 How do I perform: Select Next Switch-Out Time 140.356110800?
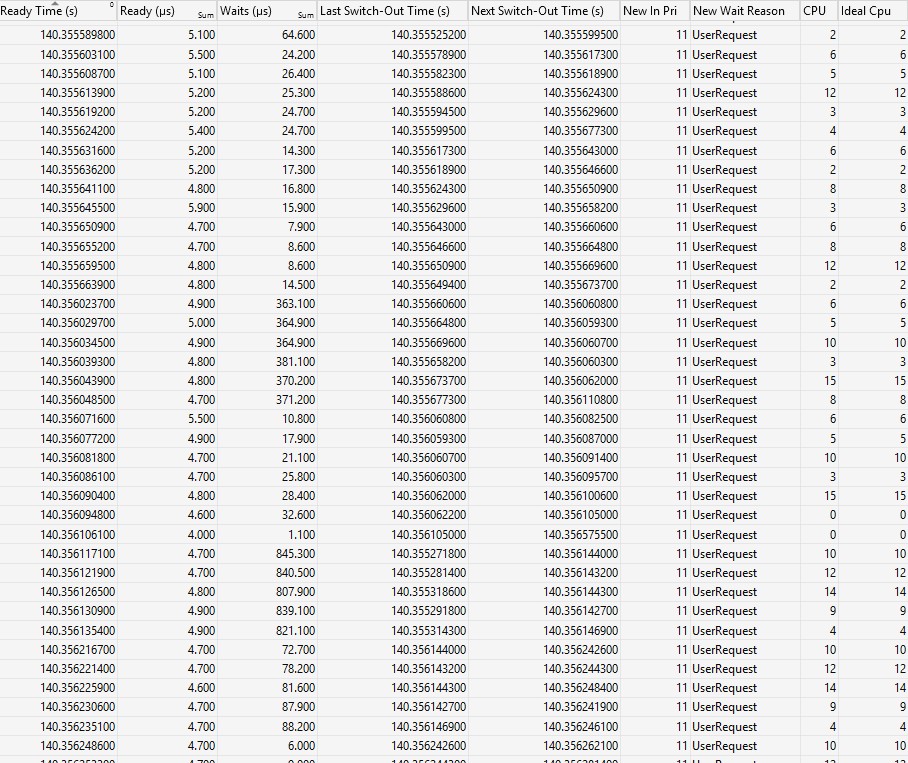click(580, 400)
